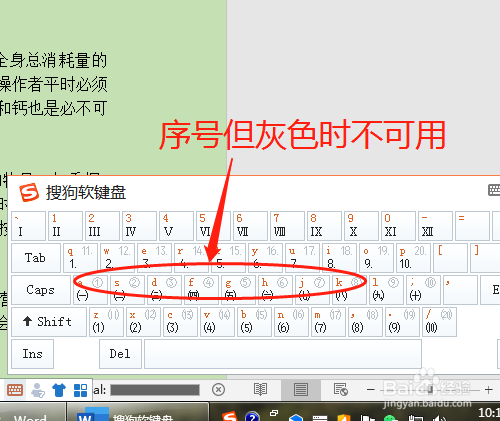The width and height of the screenshot is (500, 421).
Task: Open the 搜狗软键盘 document taskbar button
Action: pyautogui.click(x=138, y=413)
